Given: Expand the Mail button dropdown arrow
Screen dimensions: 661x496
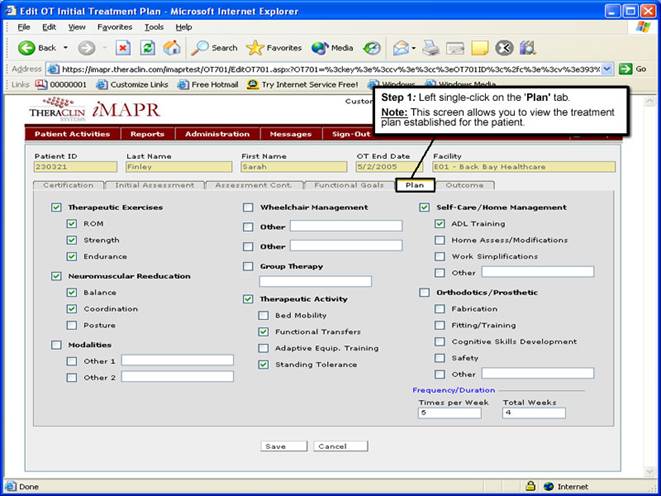Looking at the screenshot, I should point(412,48).
